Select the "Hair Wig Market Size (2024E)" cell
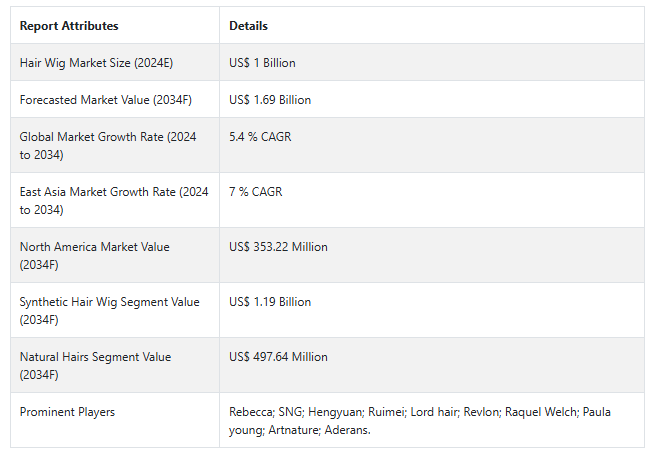This screenshot has height=454, width=652. [x=97, y=63]
